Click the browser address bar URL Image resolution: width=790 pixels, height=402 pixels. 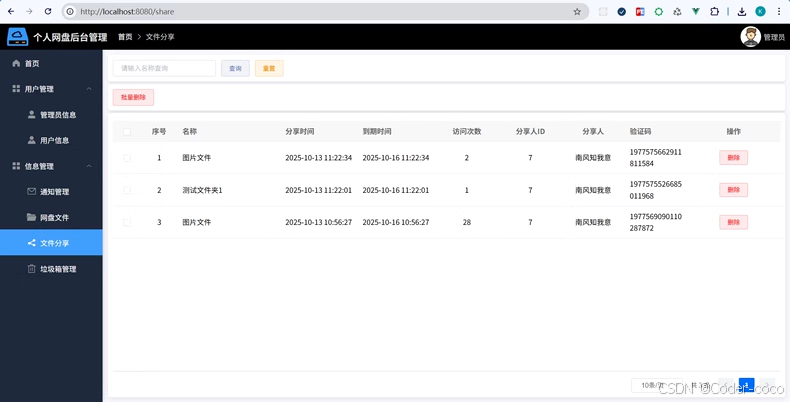(127, 12)
